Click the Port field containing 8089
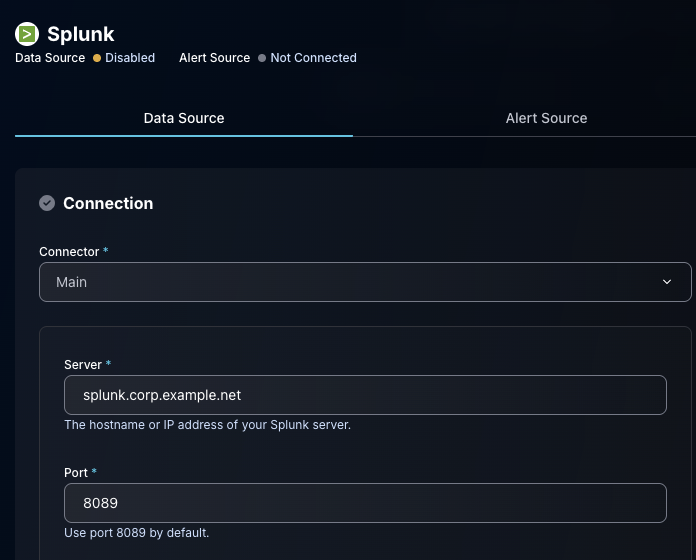This screenshot has width=696, height=560. (x=365, y=503)
